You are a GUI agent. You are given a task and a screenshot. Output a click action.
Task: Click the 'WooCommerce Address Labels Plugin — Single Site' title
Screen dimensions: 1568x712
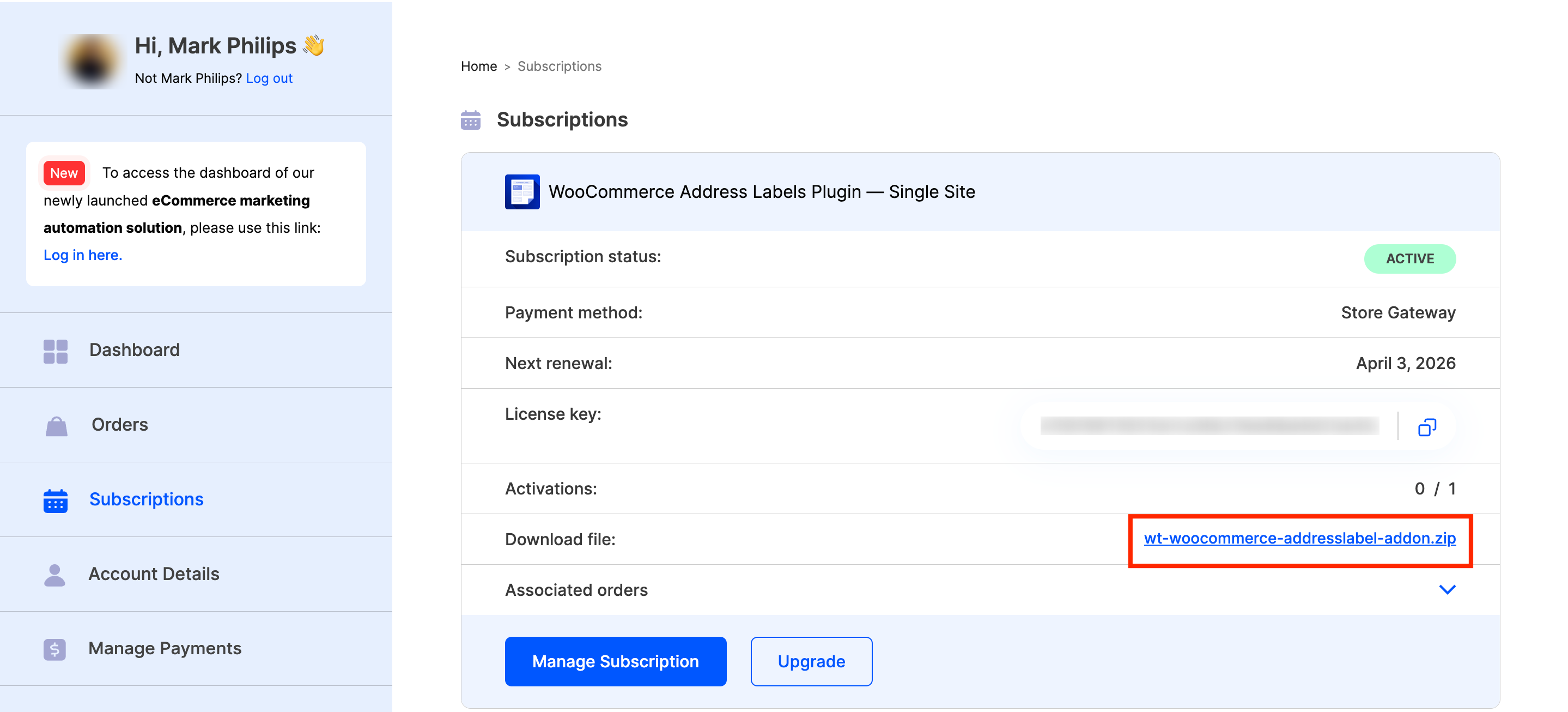pyautogui.click(x=762, y=192)
